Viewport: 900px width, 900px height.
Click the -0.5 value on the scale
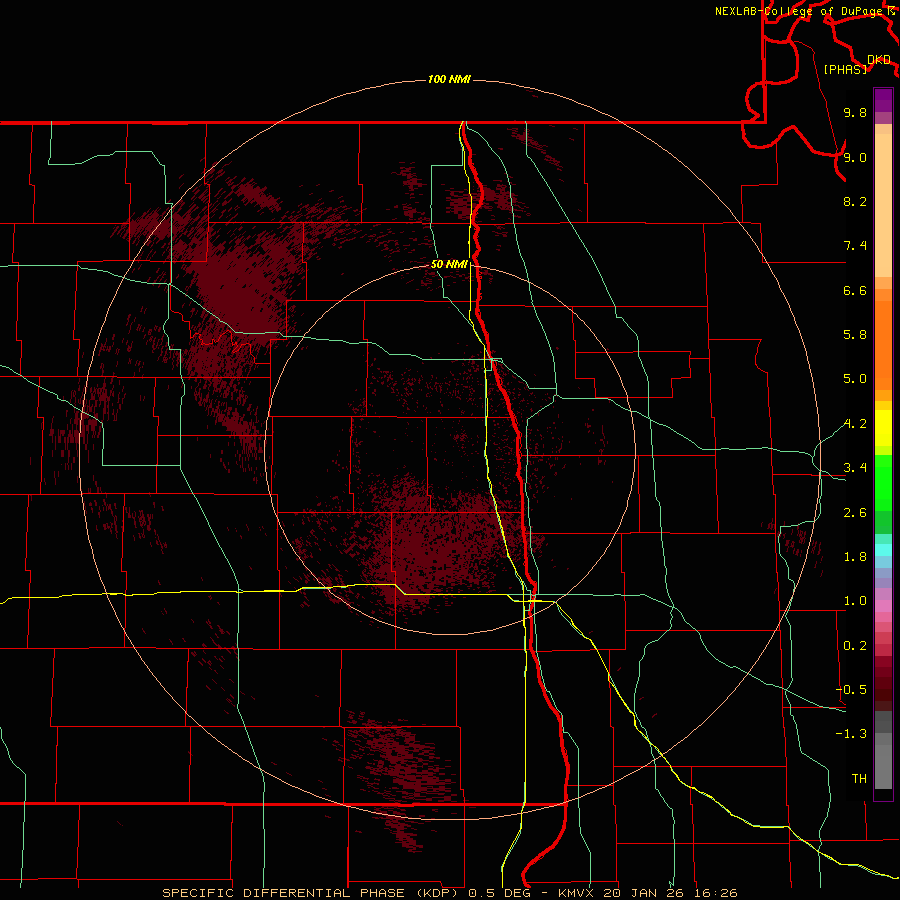[x=851, y=690]
